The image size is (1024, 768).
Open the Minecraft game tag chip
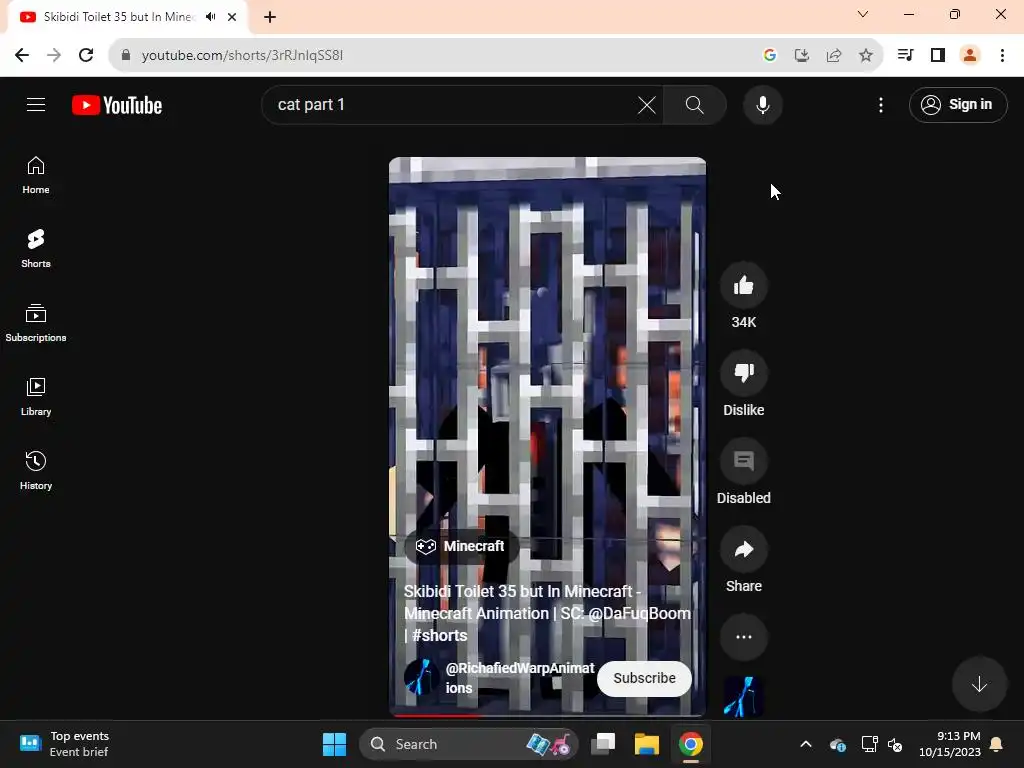click(461, 546)
